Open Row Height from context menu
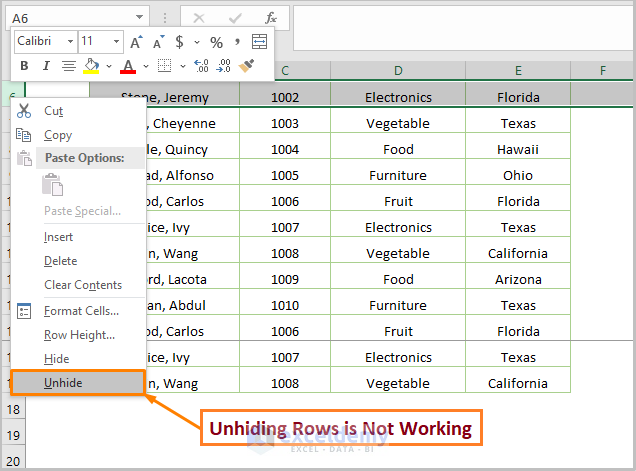Viewport: 636px width, 471px height. (x=78, y=335)
